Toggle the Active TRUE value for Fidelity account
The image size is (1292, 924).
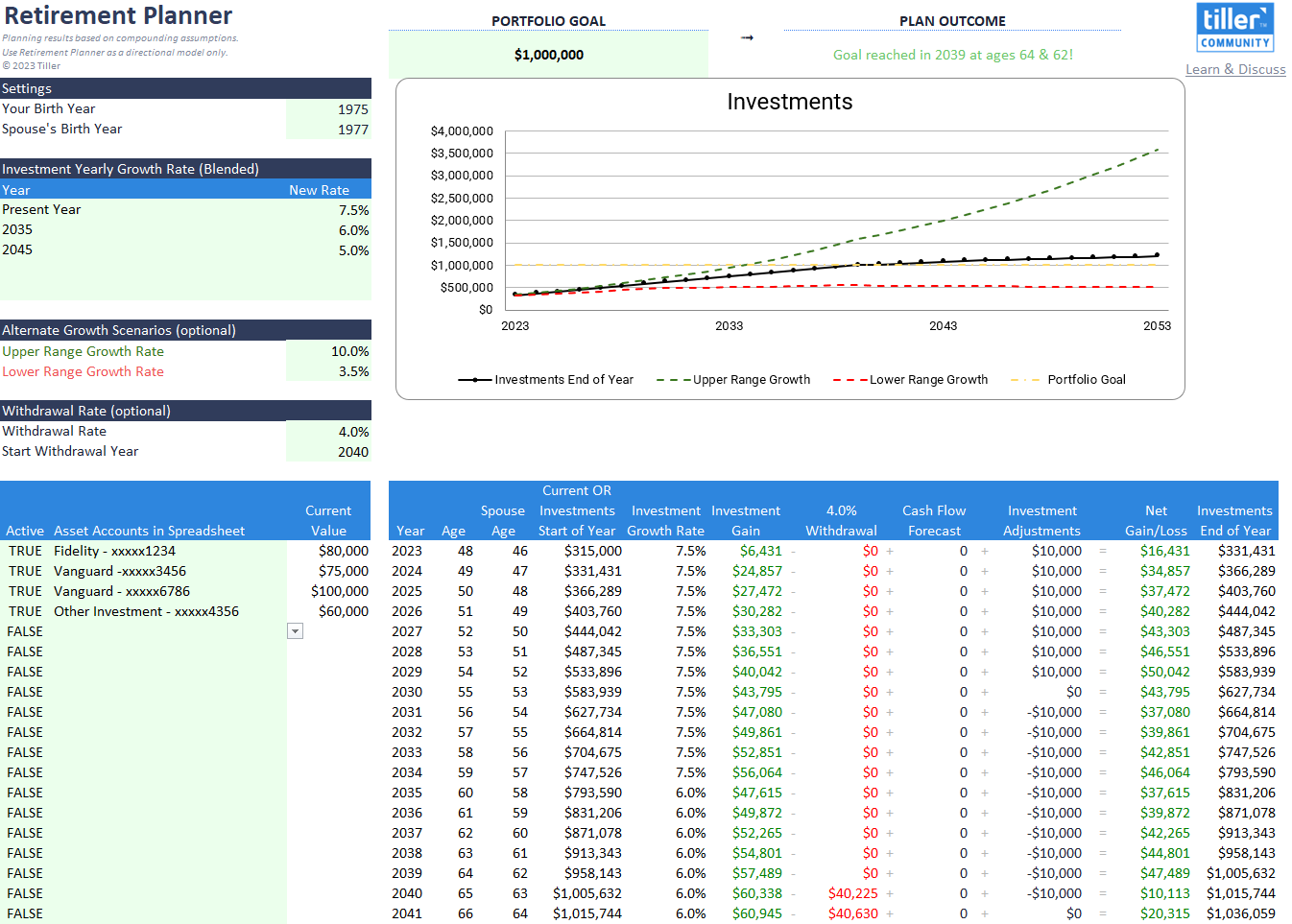point(25,551)
